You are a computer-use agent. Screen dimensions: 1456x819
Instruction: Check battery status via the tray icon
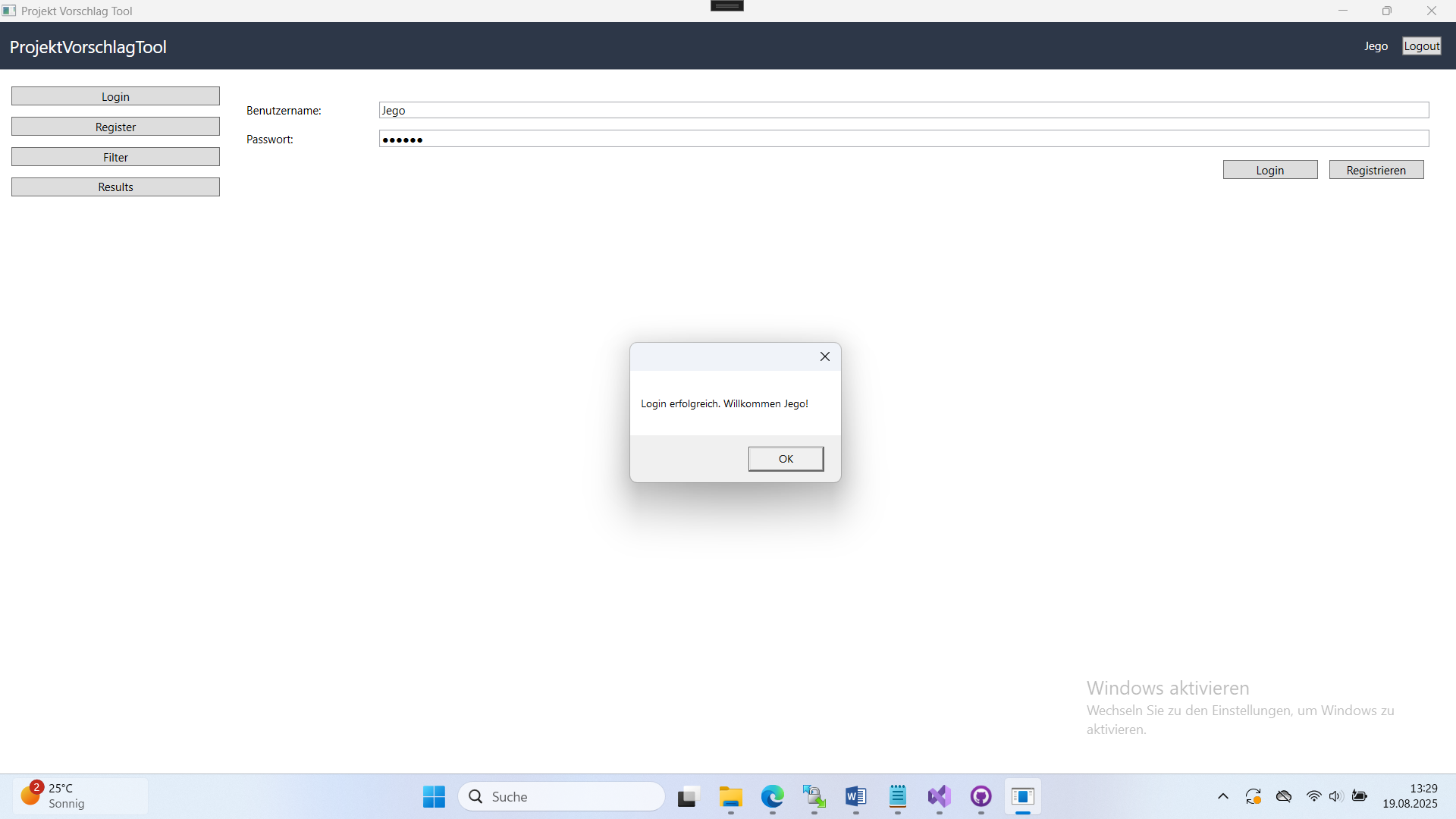point(1359,795)
